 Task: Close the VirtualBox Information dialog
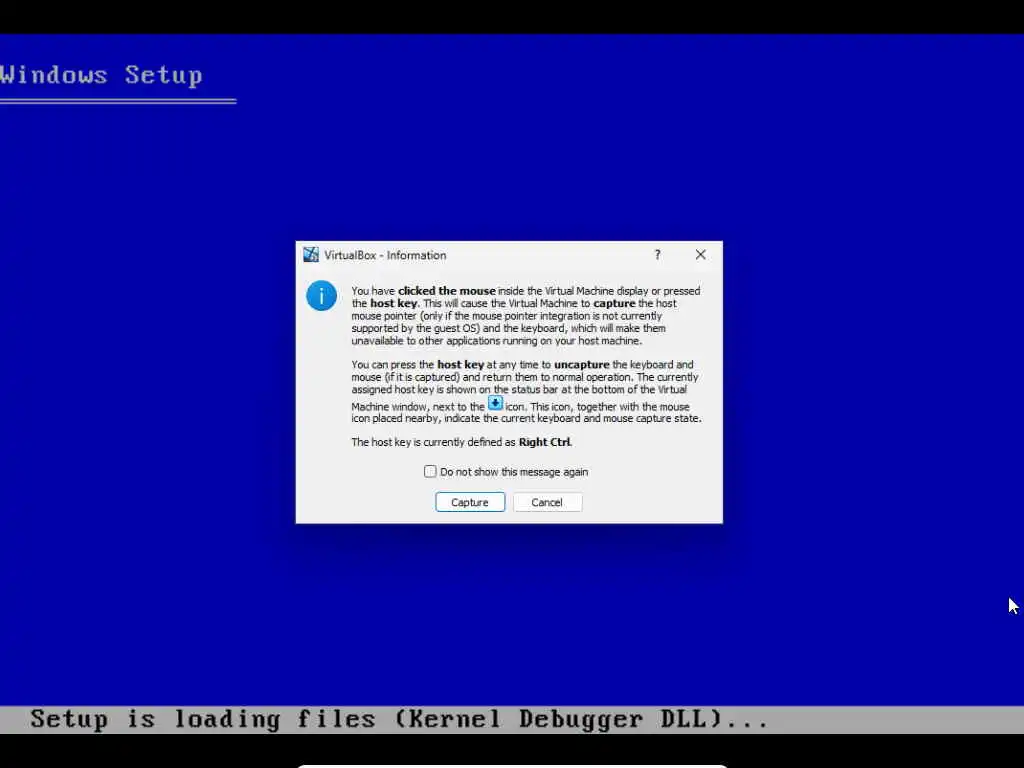pos(700,255)
